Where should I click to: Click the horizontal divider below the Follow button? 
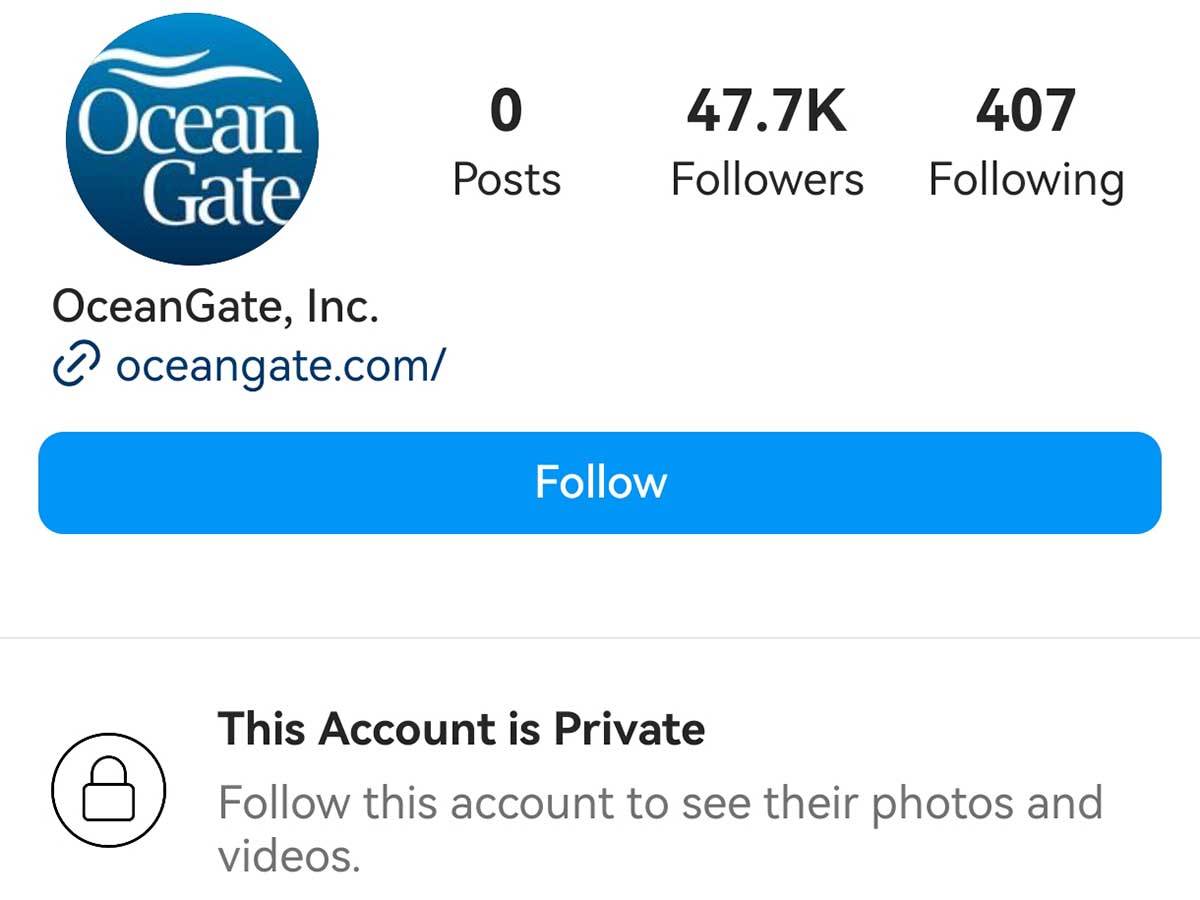point(600,637)
